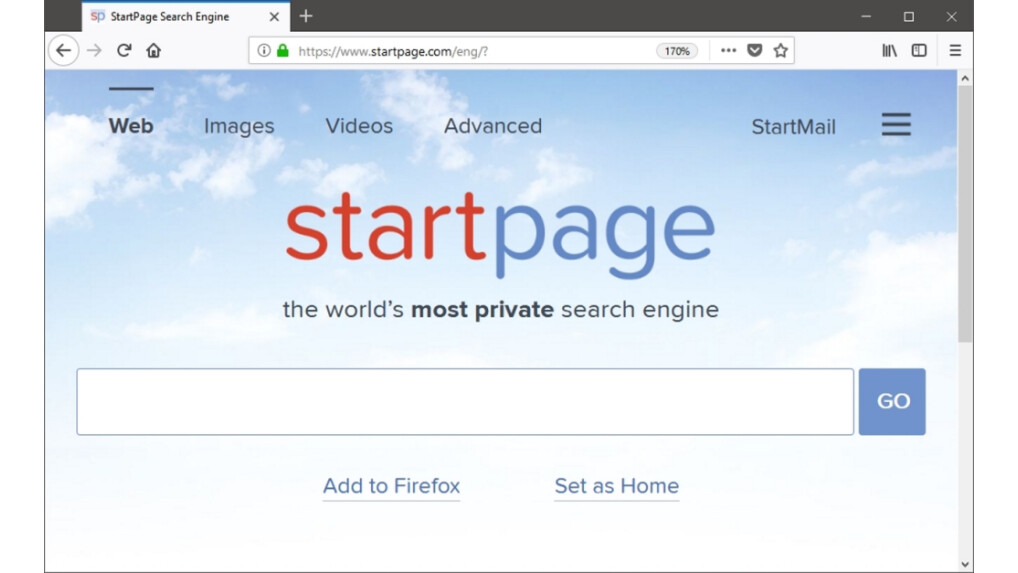1018x573 pixels.
Task: Save page to Pocket icon
Action: click(754, 51)
